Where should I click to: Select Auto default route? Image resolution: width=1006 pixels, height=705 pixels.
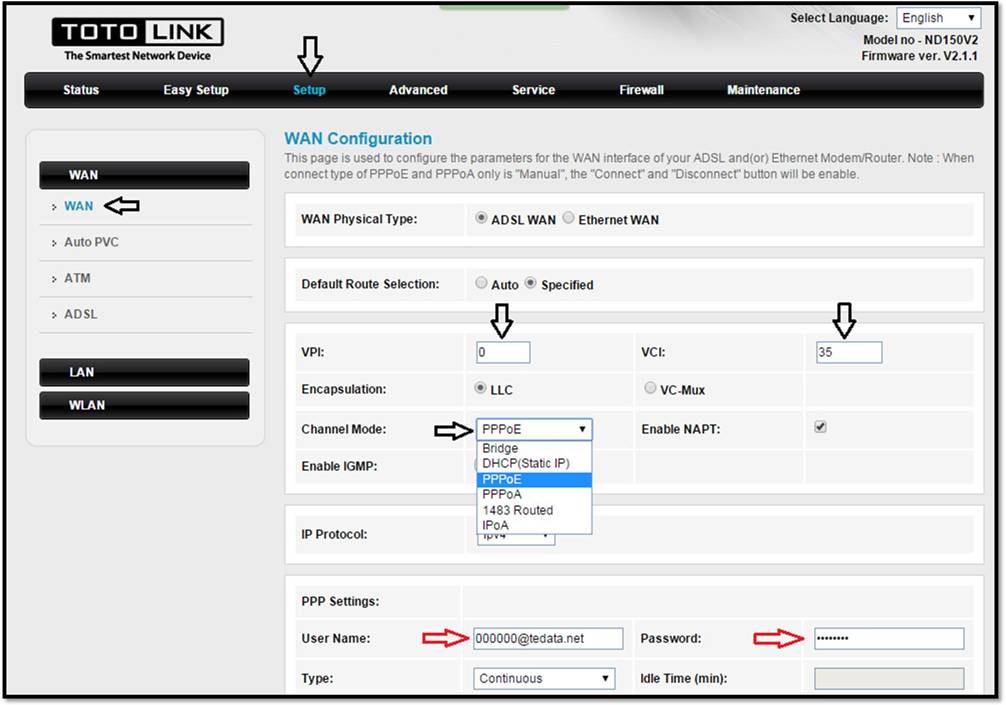tap(481, 283)
